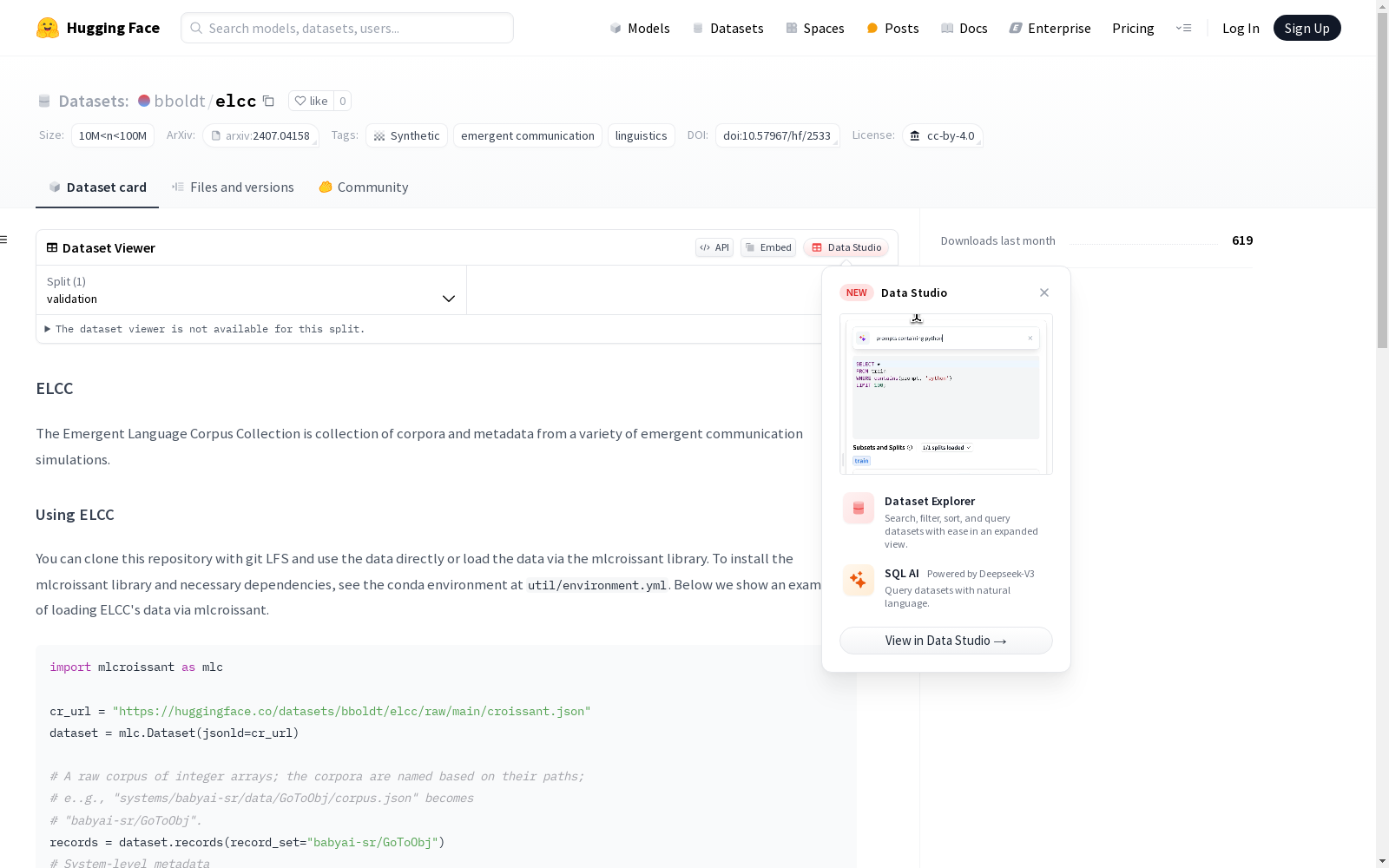Click the bboldt user avatar
Screen dimensions: 1389x868
pyautogui.click(x=144, y=101)
